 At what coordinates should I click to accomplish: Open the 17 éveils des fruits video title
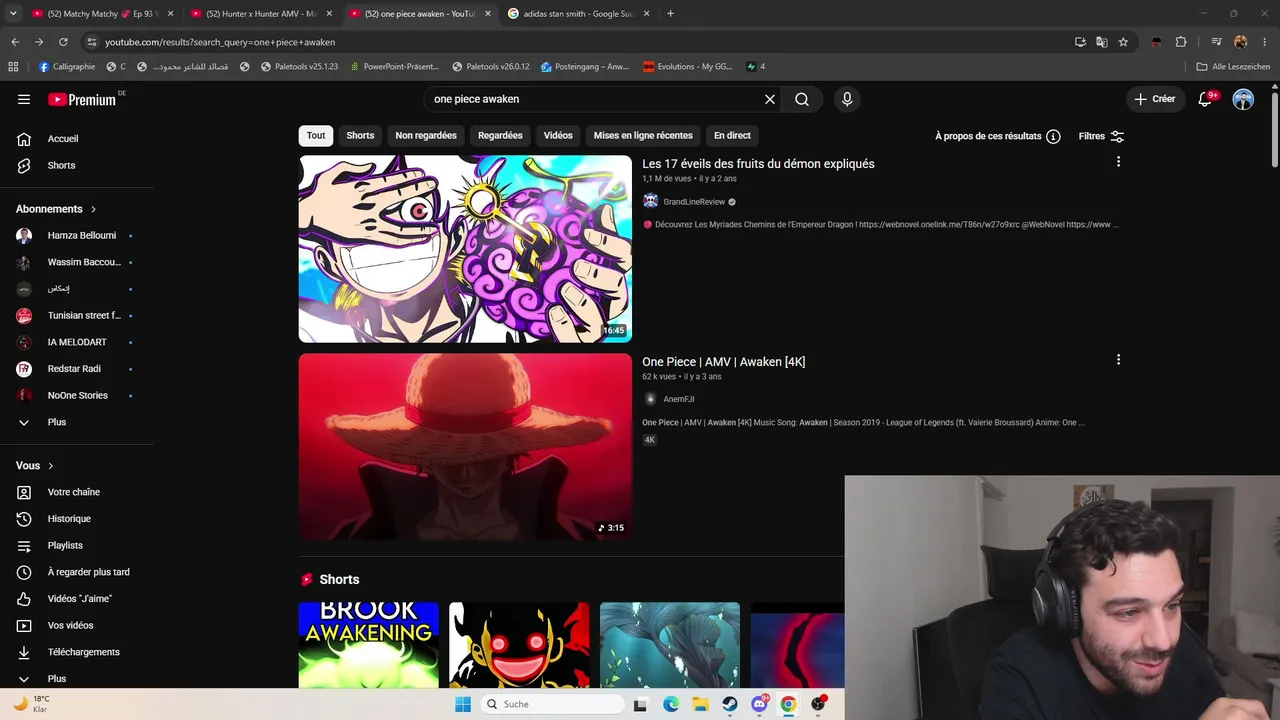click(758, 164)
